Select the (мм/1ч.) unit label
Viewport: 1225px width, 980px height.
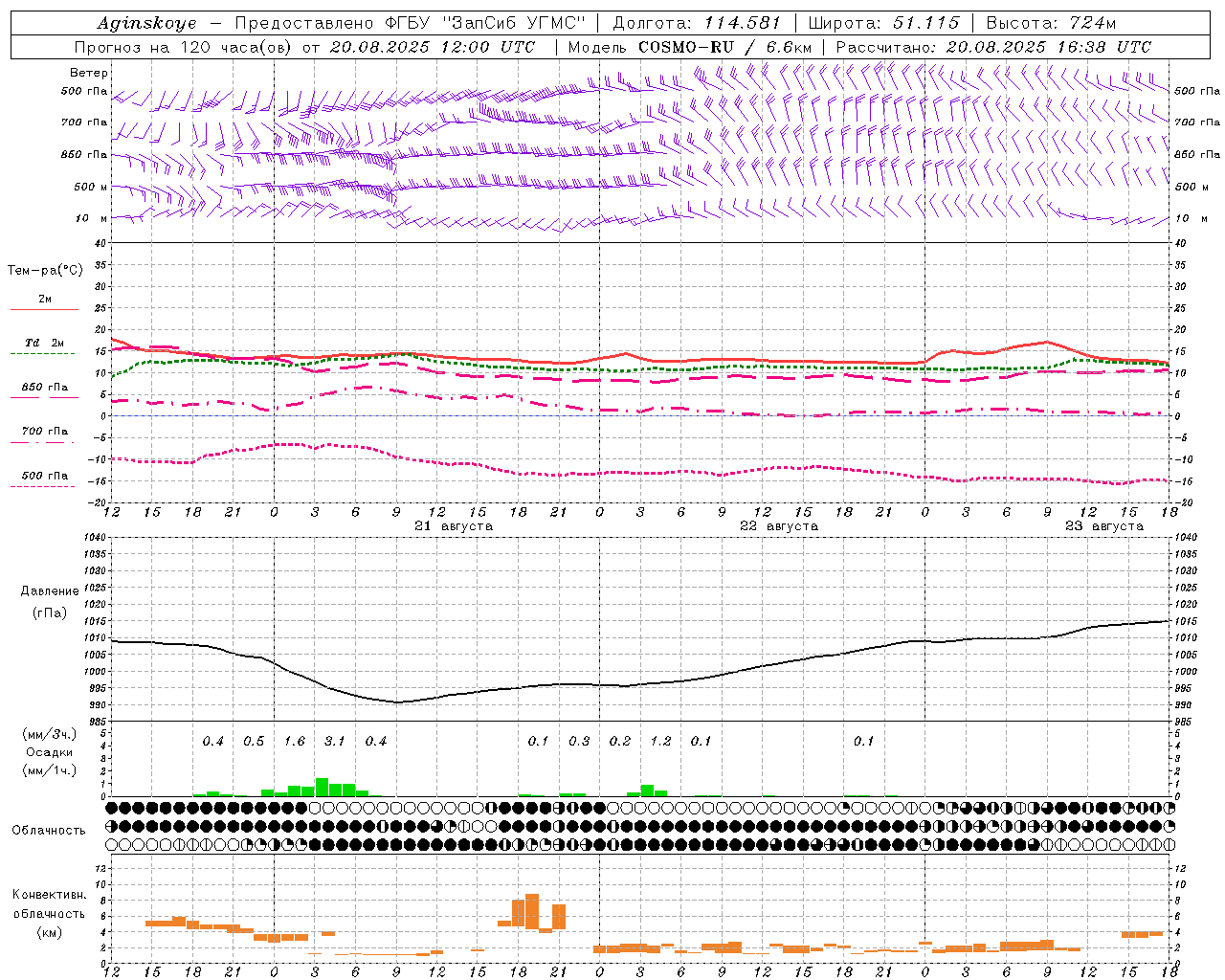(50, 770)
